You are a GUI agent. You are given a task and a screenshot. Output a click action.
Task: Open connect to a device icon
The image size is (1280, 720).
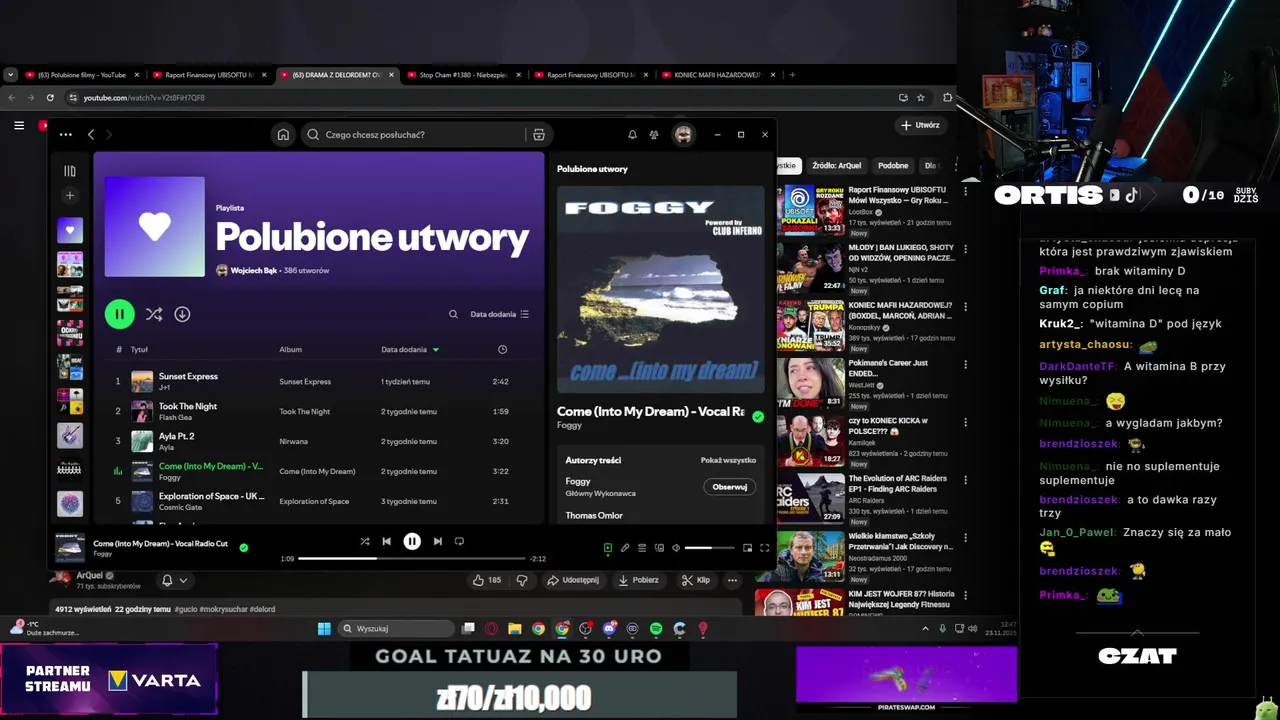(x=659, y=548)
